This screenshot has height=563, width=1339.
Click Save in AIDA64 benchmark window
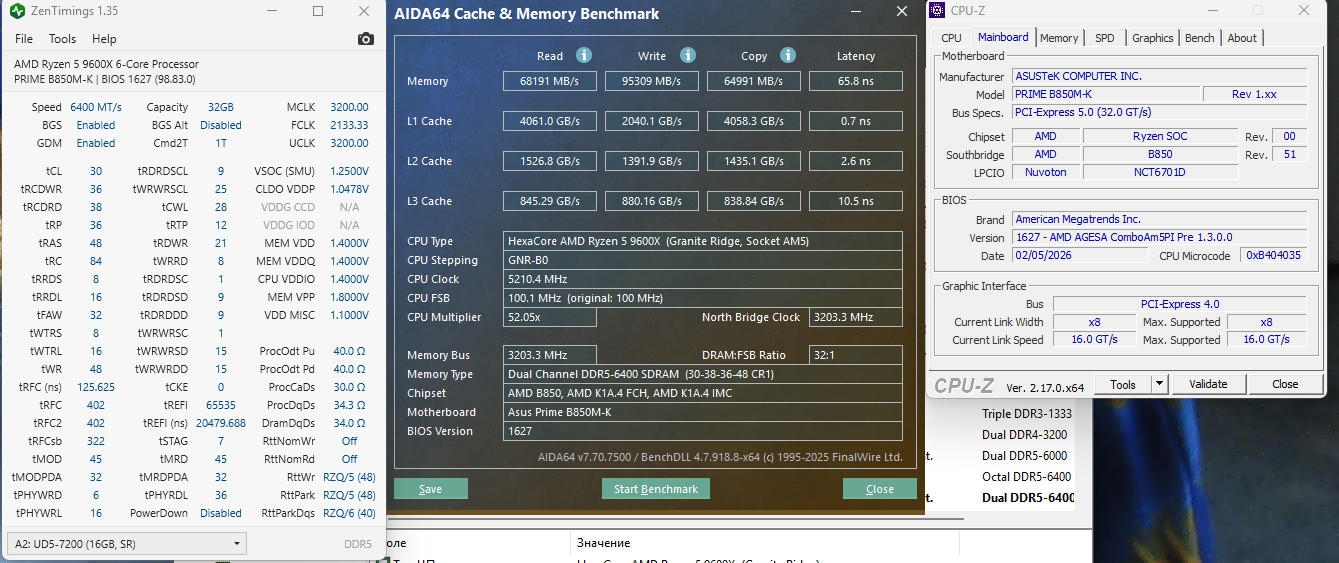(x=431, y=489)
